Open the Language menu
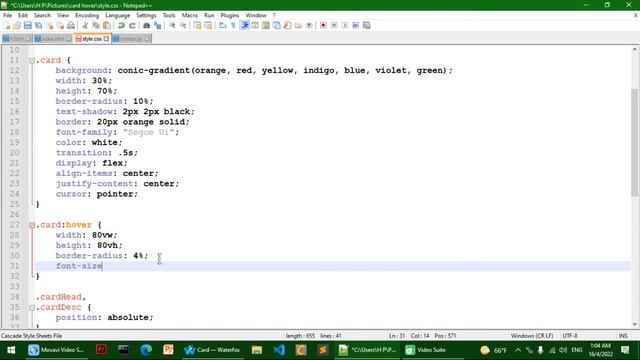 [118, 15]
